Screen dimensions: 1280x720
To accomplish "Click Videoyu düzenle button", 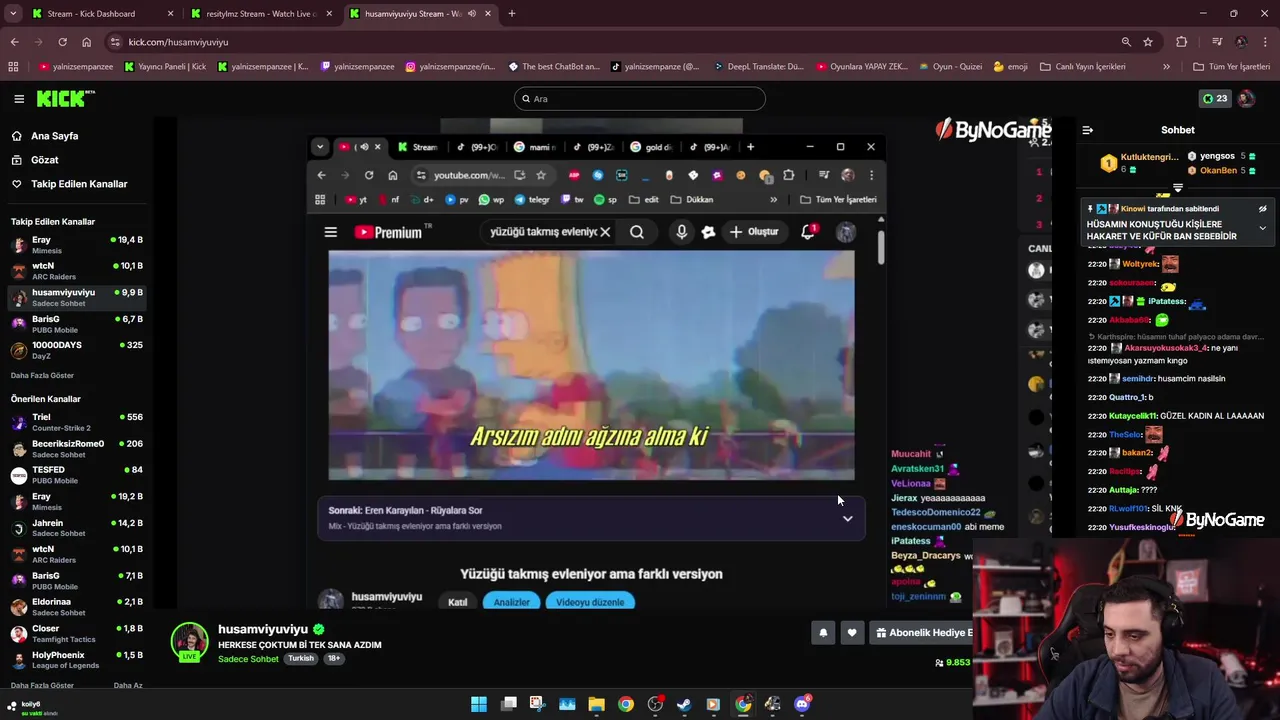I will coord(590,602).
